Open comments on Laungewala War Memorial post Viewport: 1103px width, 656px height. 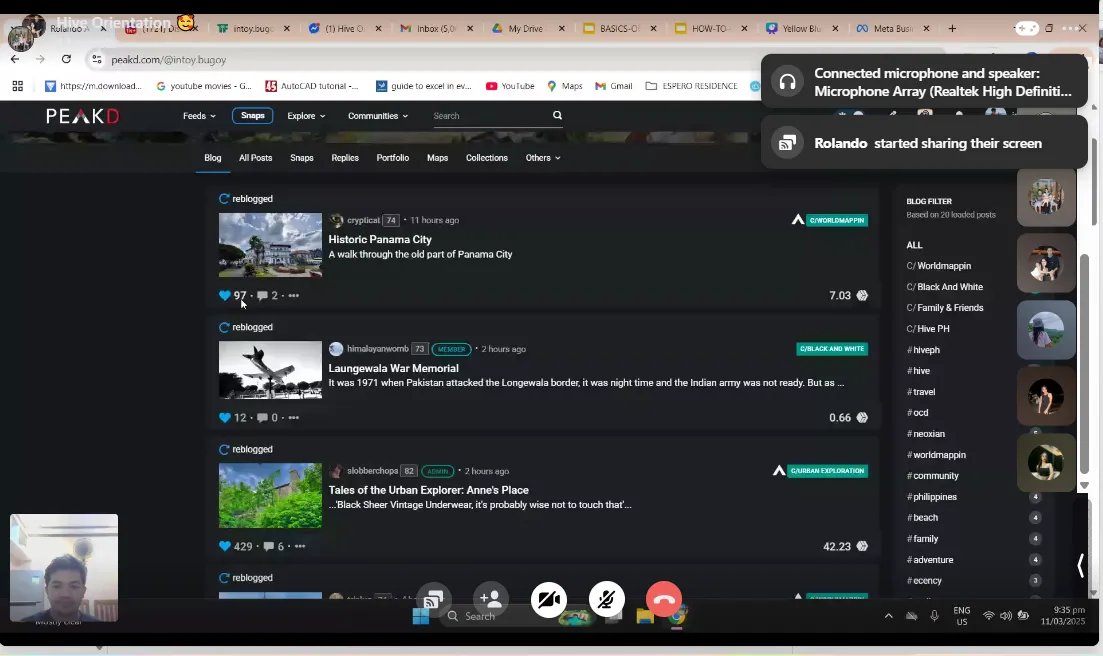(x=262, y=418)
